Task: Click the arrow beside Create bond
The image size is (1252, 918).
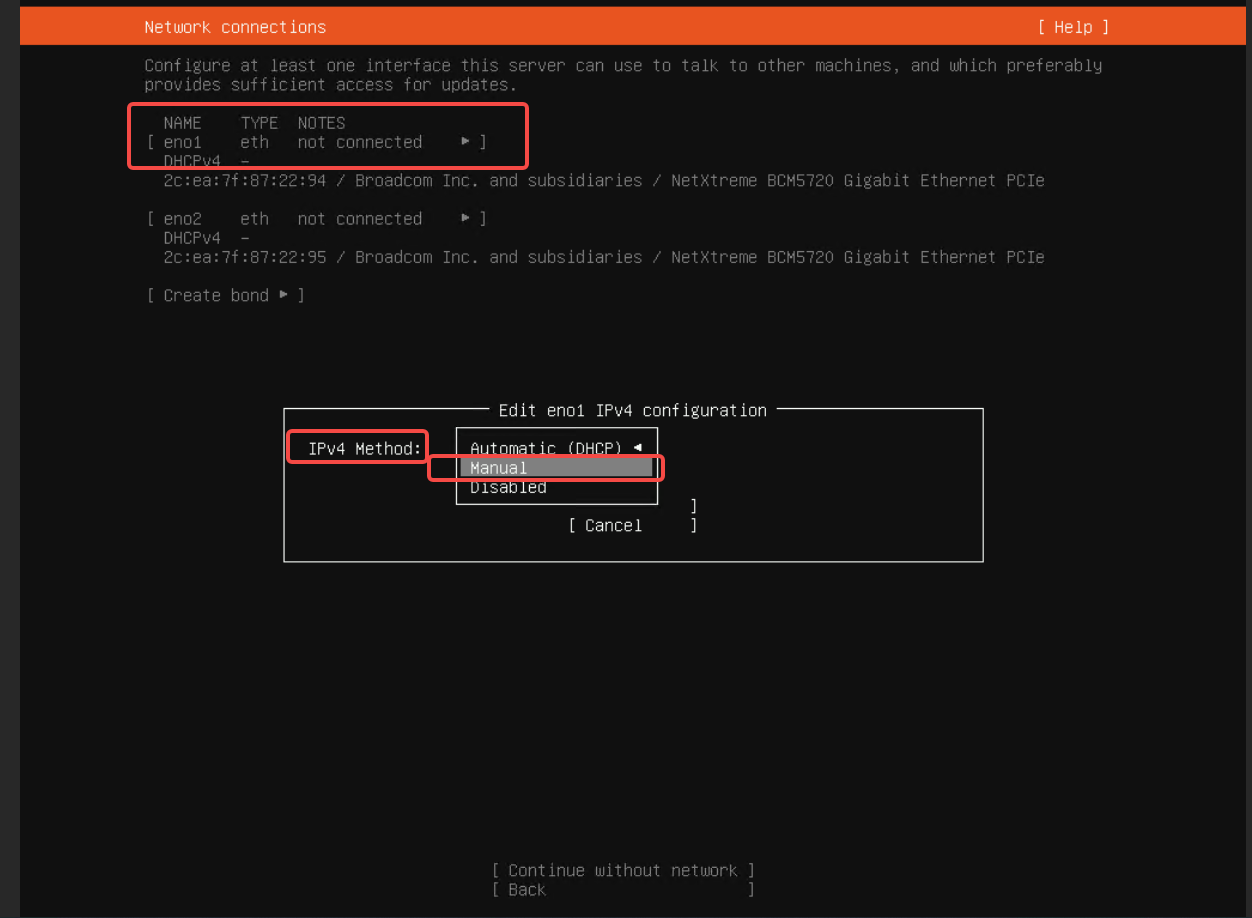Action: point(284,295)
